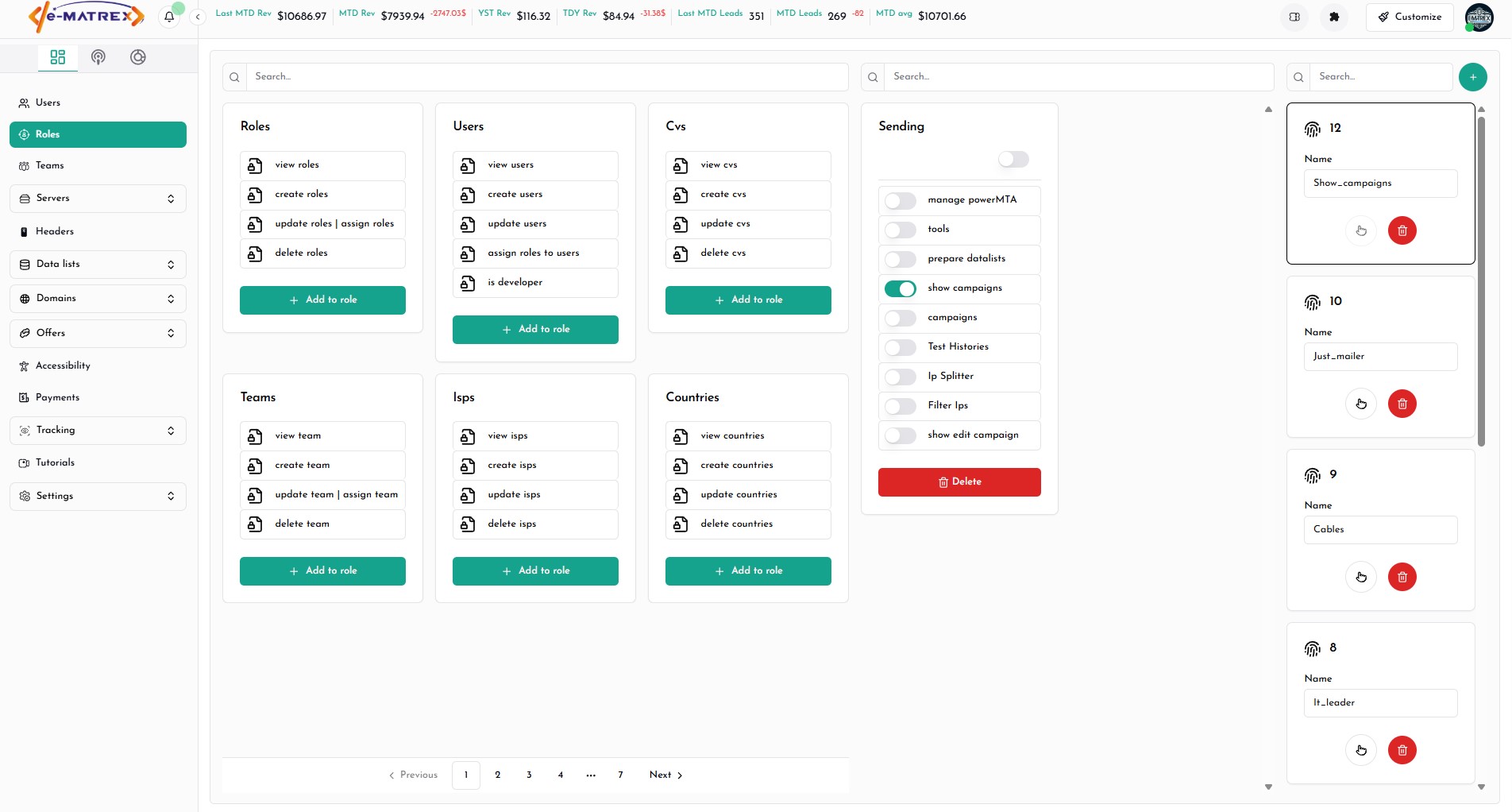Click the hand icon for Just_mailer role
Screen dimensions: 1512x812
[x=1360, y=404]
